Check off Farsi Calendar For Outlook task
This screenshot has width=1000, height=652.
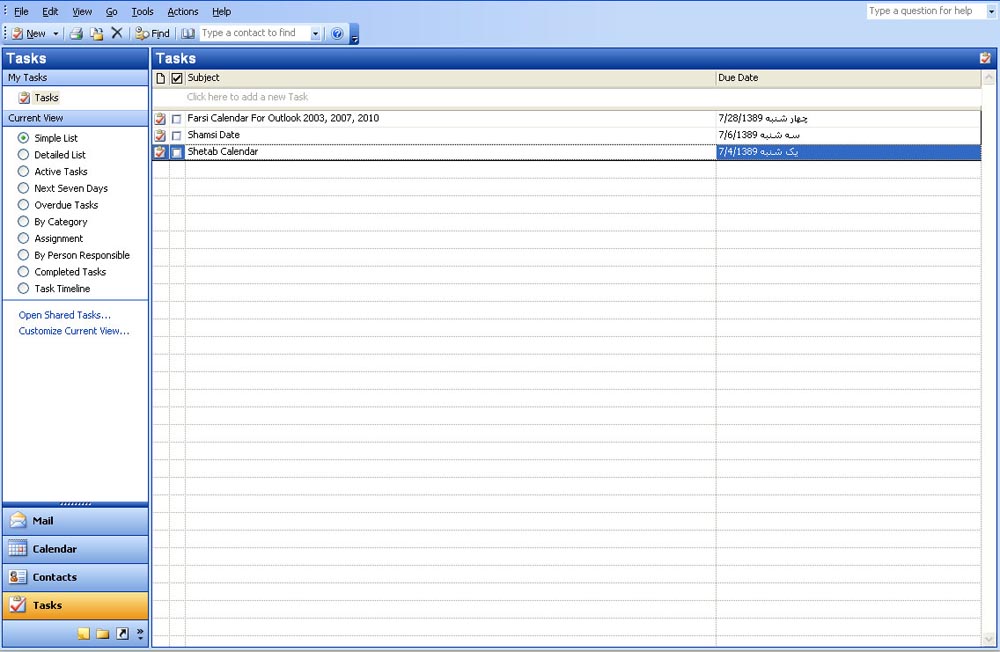click(x=177, y=119)
